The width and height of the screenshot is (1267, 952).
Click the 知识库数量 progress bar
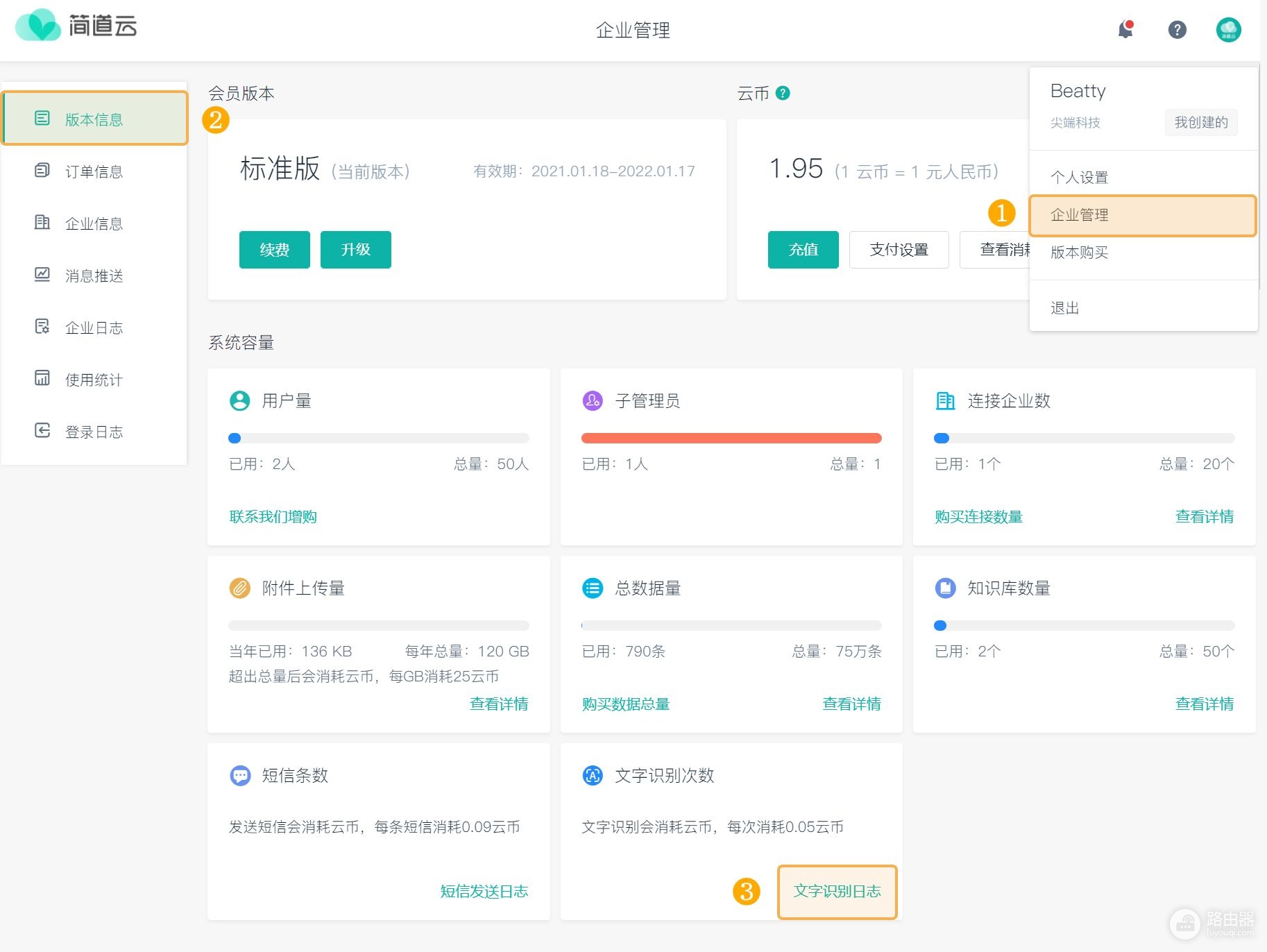click(1085, 625)
